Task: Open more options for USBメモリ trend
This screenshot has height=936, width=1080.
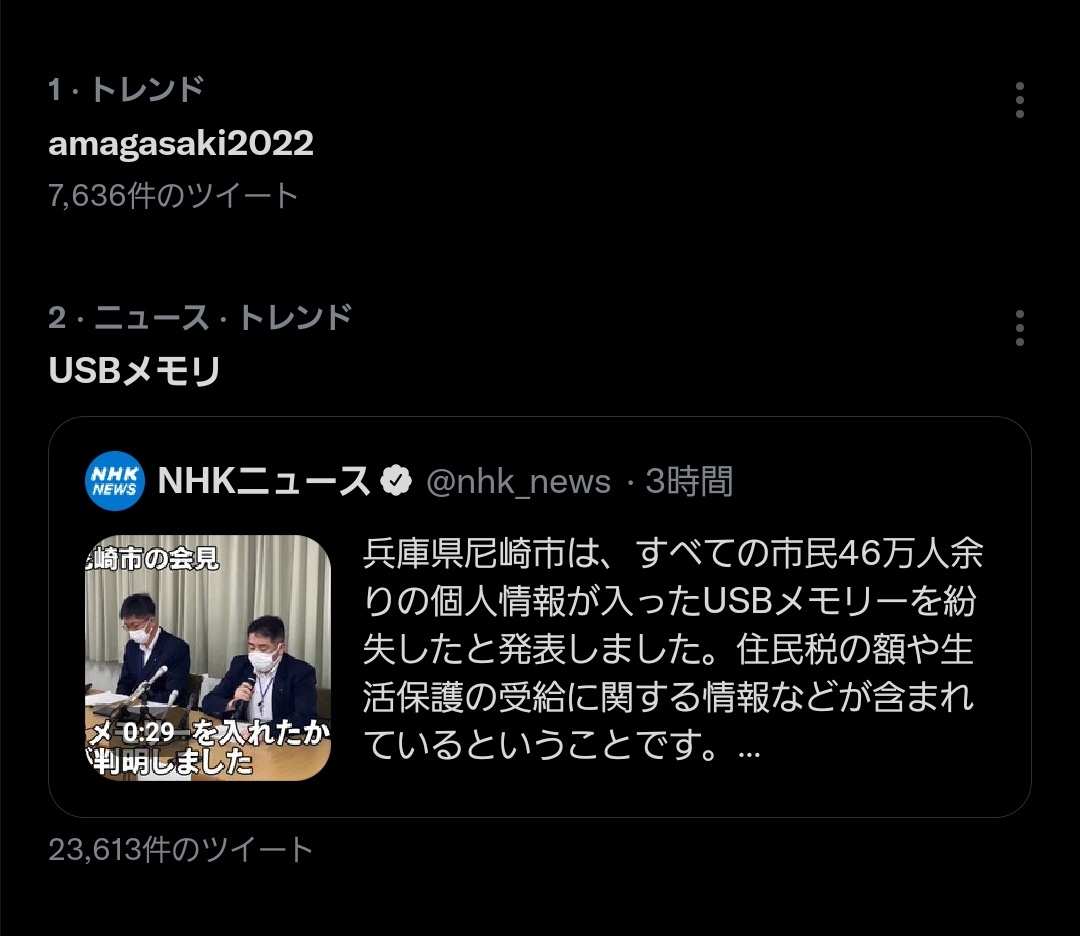Action: (x=1019, y=328)
